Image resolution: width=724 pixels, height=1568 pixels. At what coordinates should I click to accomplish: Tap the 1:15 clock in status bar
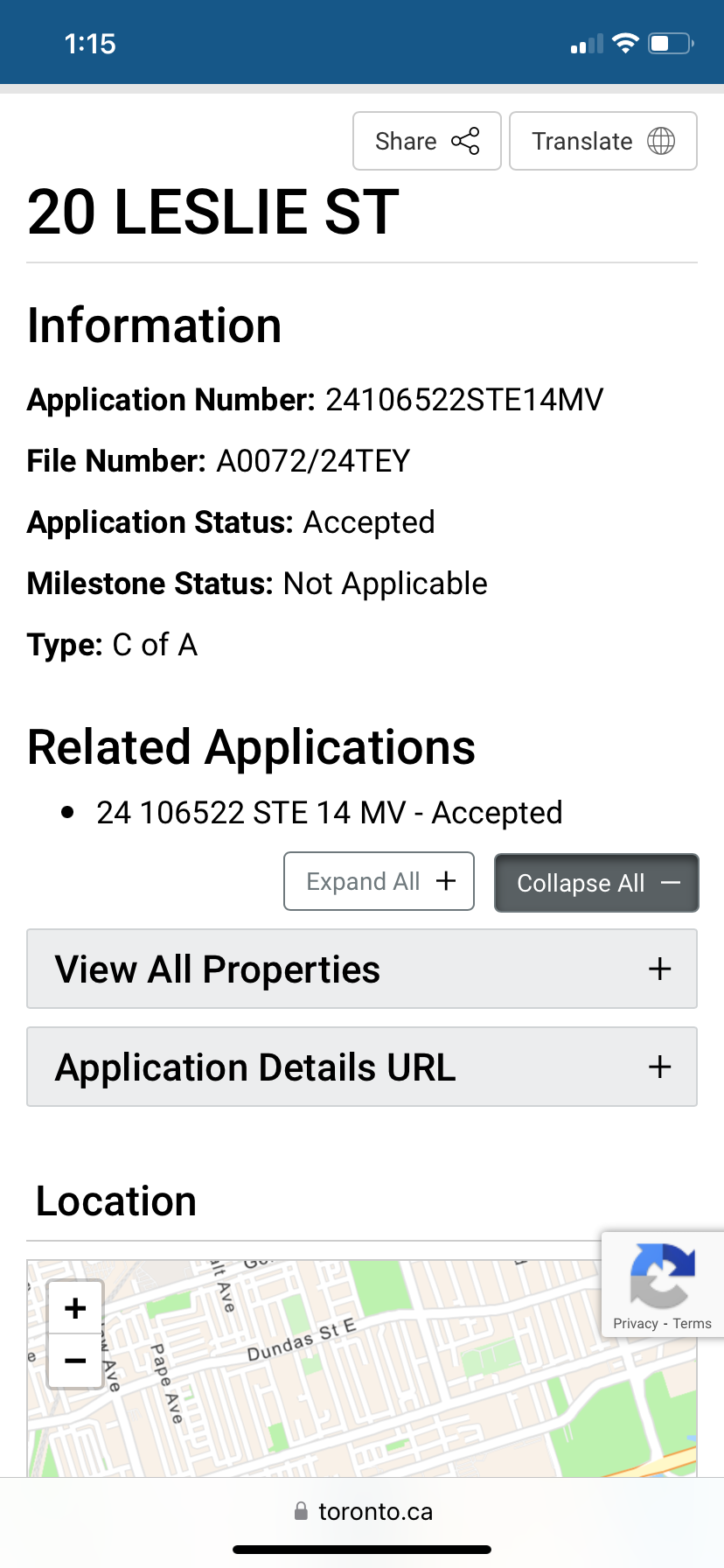coord(90,44)
